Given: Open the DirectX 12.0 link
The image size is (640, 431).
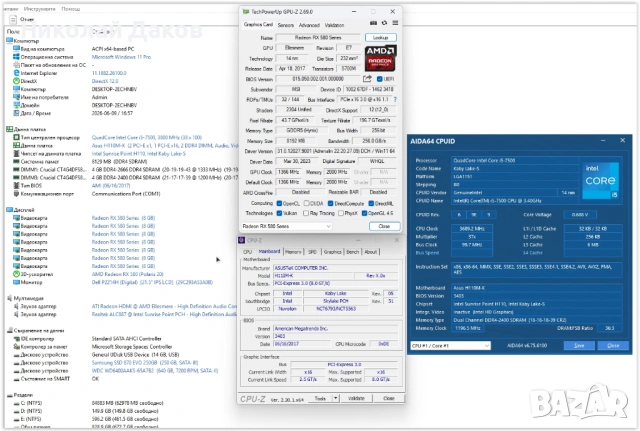Looking at the screenshot, I should 105,81.
